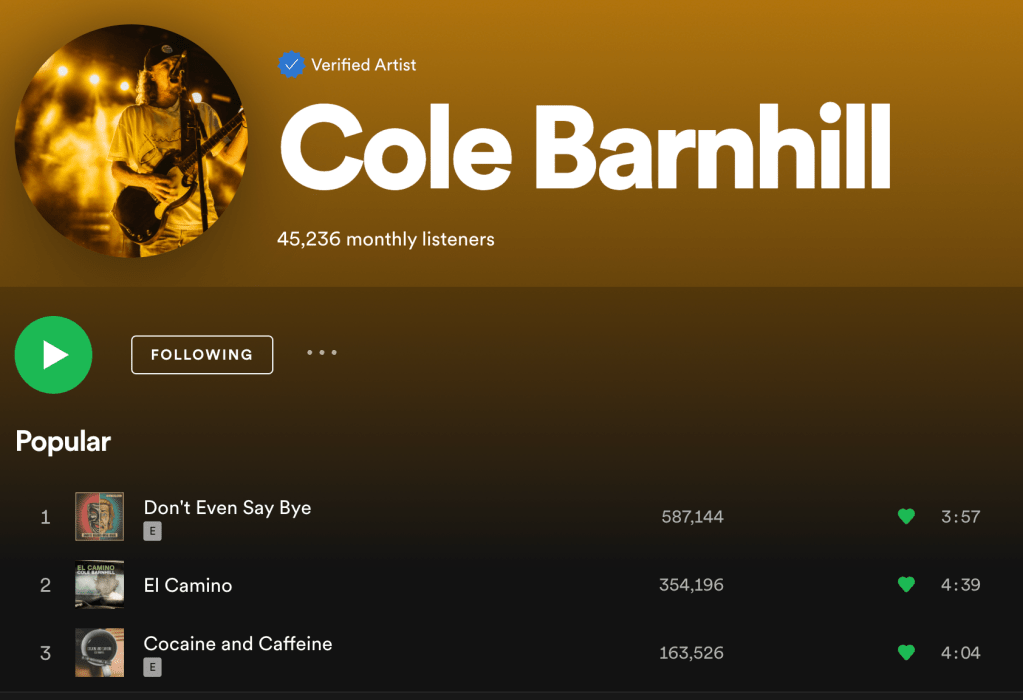Remove like from Cocaine and Caffeine
The height and width of the screenshot is (700, 1023).
tap(906, 652)
